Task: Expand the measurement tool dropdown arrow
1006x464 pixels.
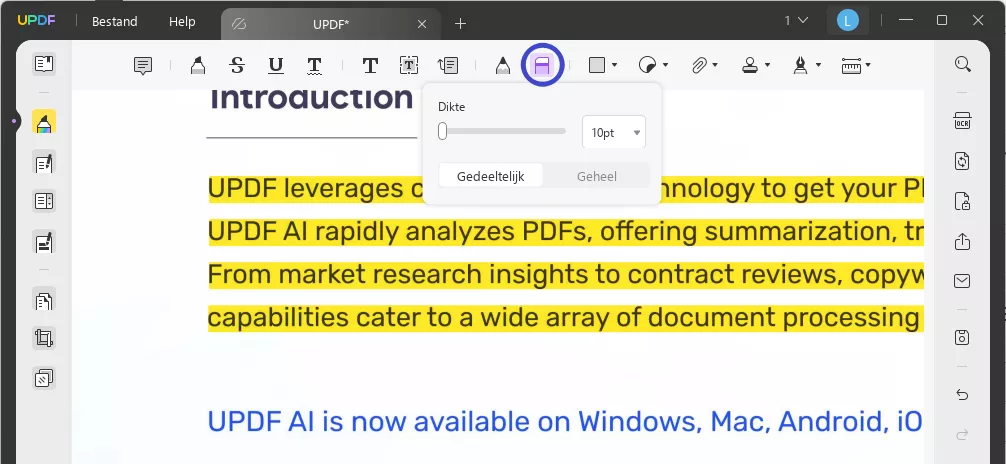Action: (868, 65)
